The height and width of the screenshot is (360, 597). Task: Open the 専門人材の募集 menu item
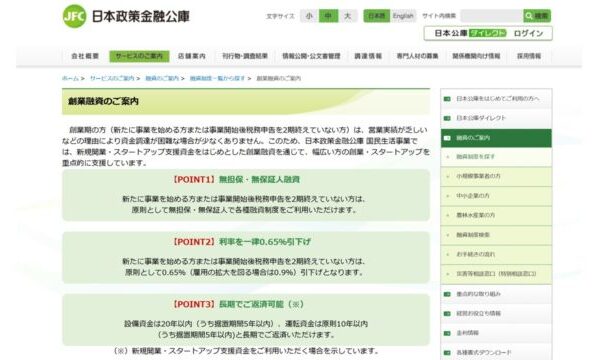point(417,56)
